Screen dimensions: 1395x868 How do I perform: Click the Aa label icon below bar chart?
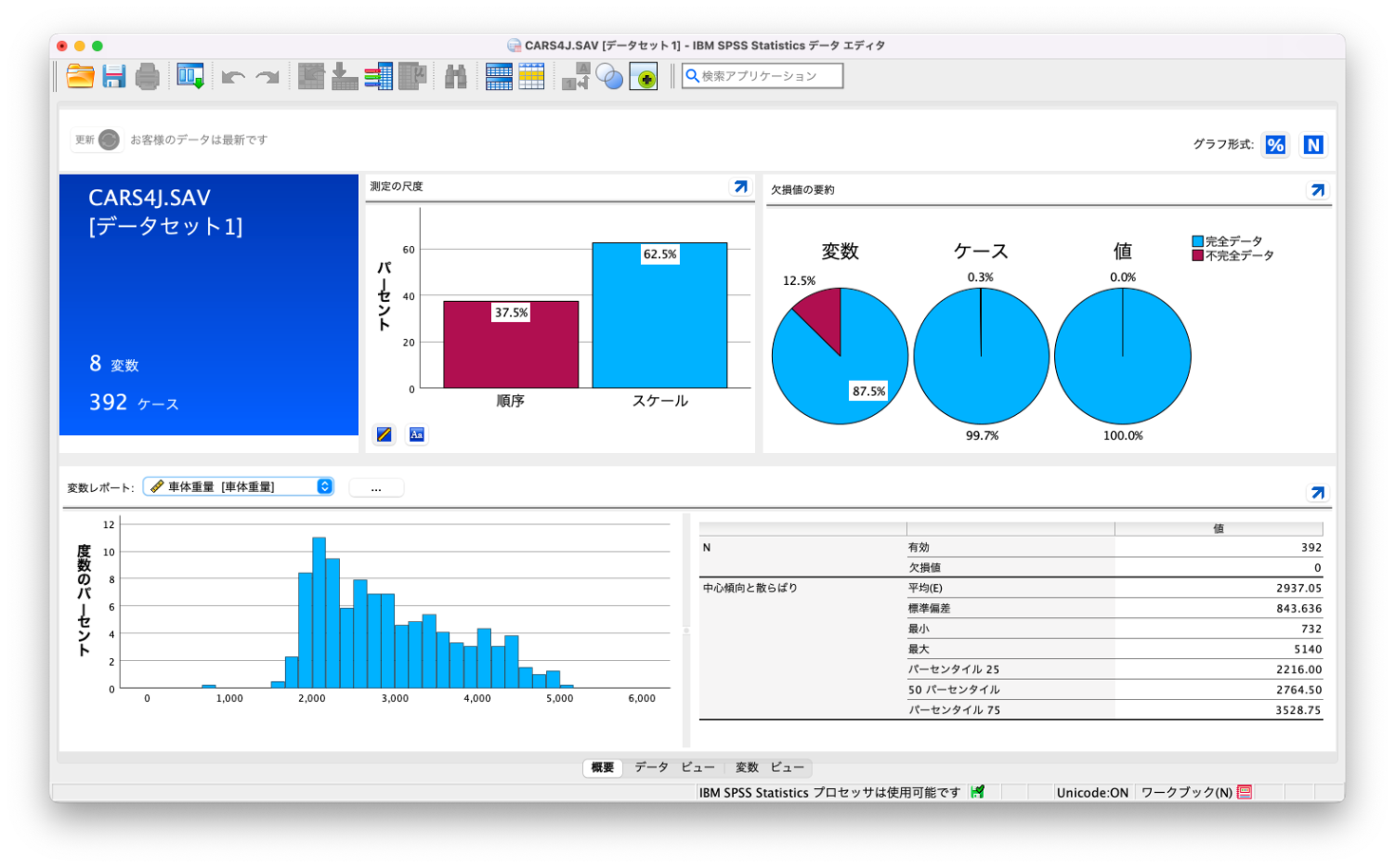(x=417, y=434)
